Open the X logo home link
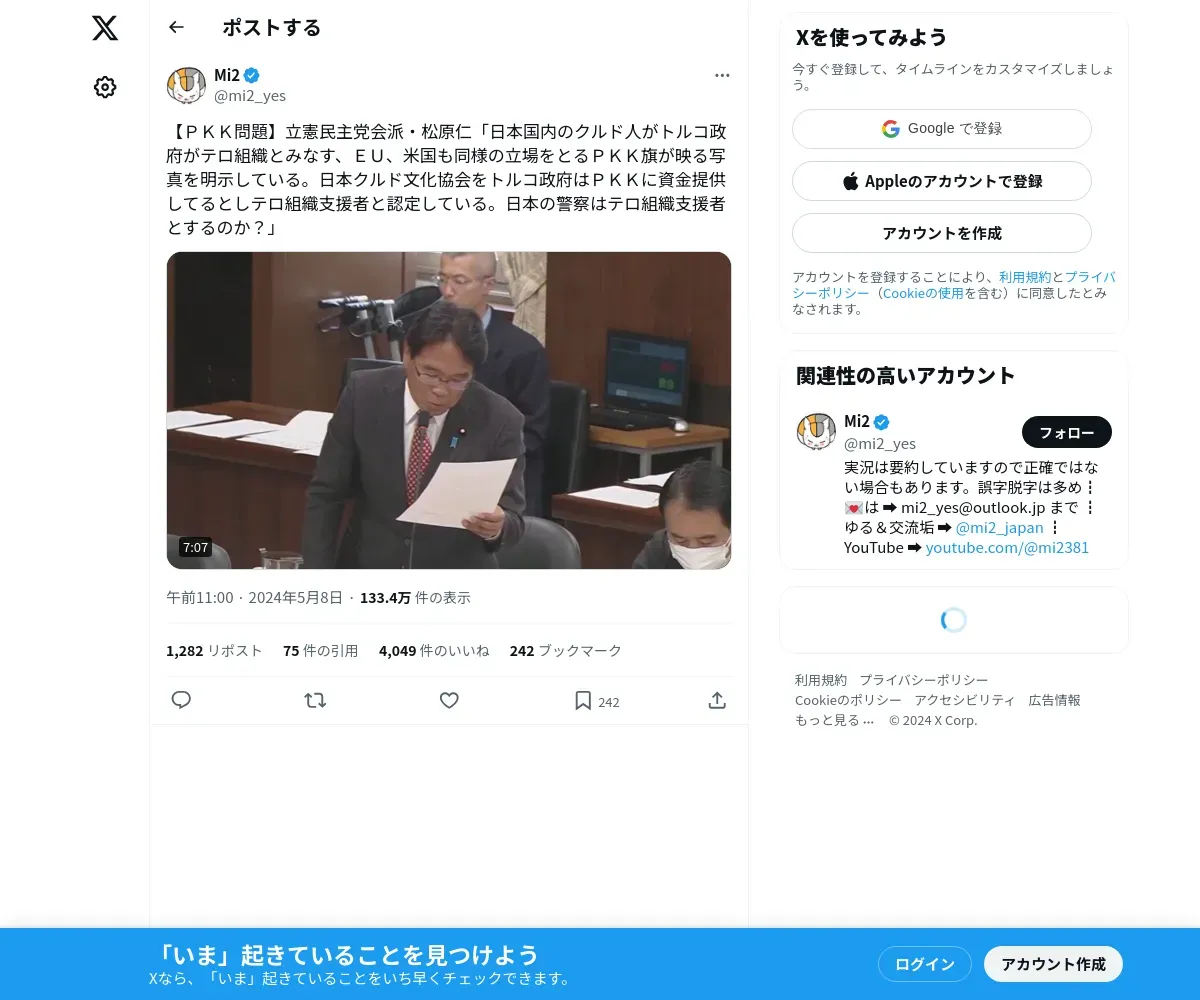1200x1000 pixels. [x=105, y=28]
